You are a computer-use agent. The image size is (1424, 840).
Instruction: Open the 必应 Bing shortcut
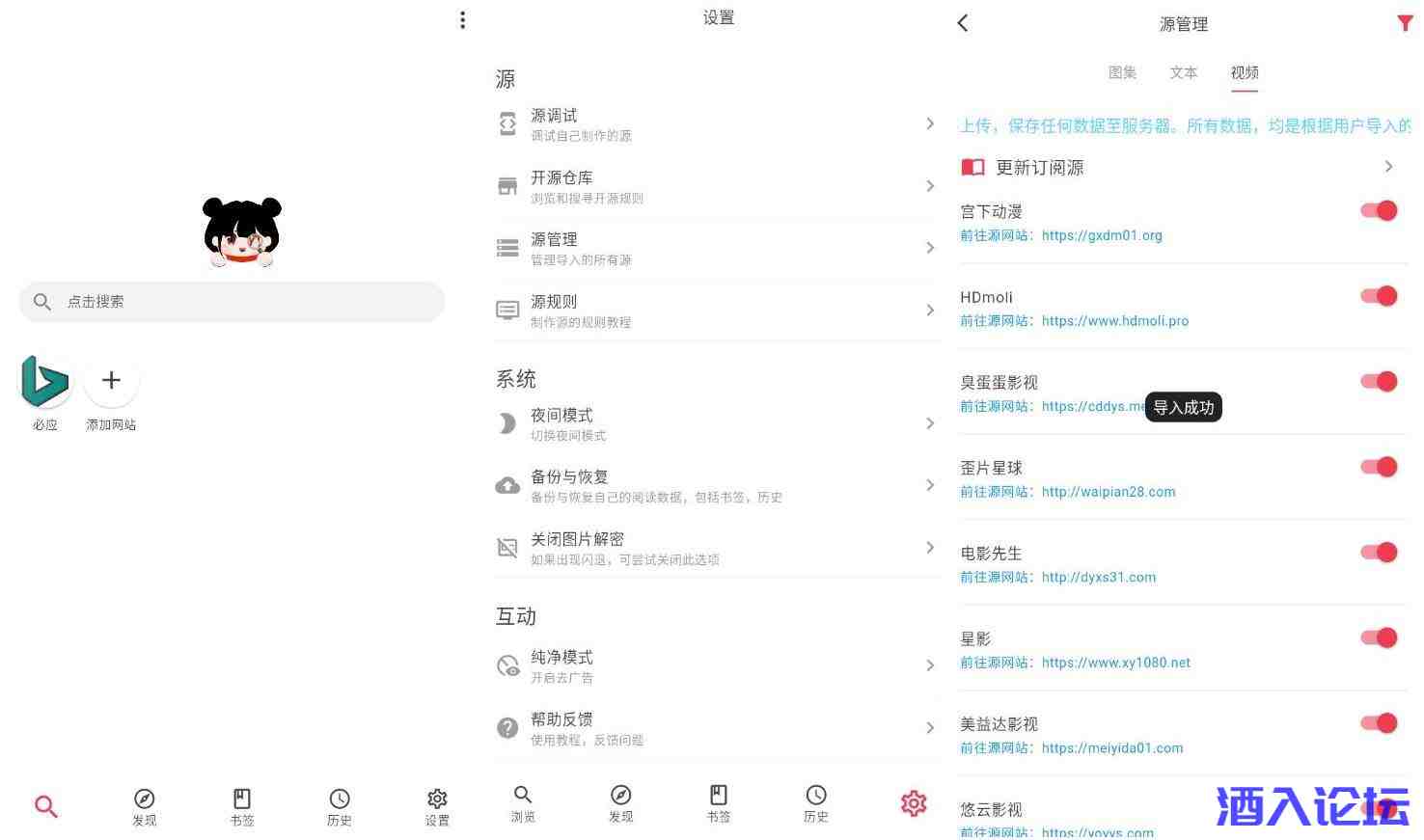pyautogui.click(x=45, y=382)
